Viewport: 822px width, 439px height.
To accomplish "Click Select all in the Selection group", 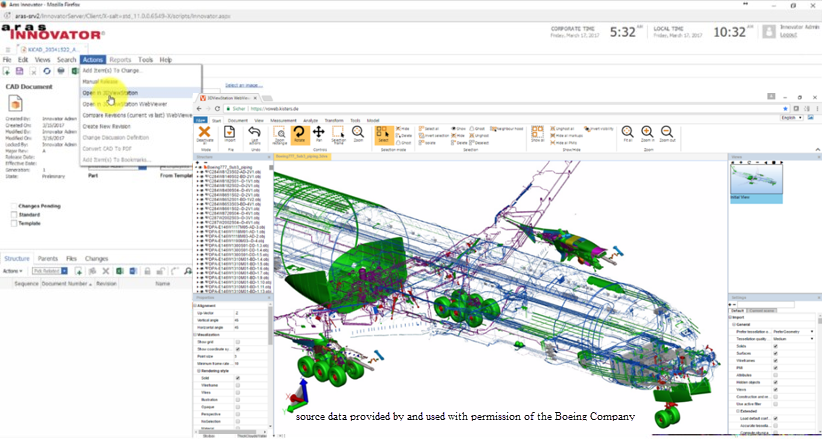I will pos(430,129).
